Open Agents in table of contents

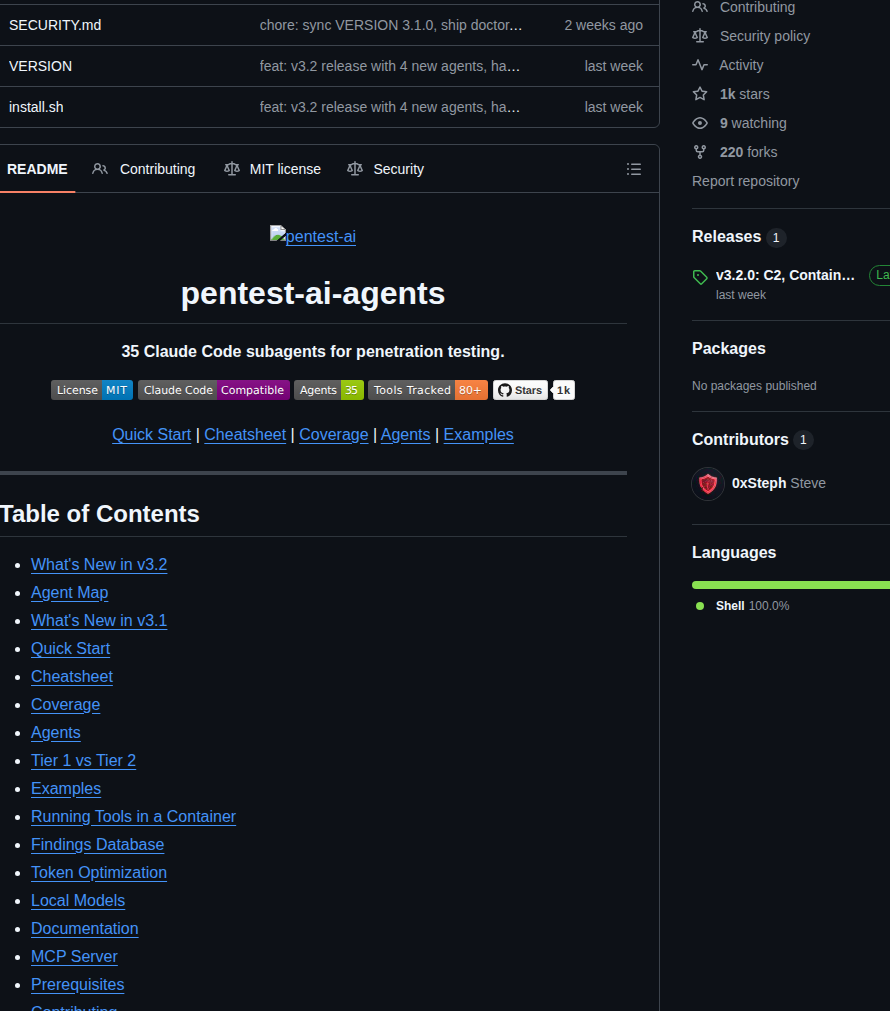coord(55,732)
